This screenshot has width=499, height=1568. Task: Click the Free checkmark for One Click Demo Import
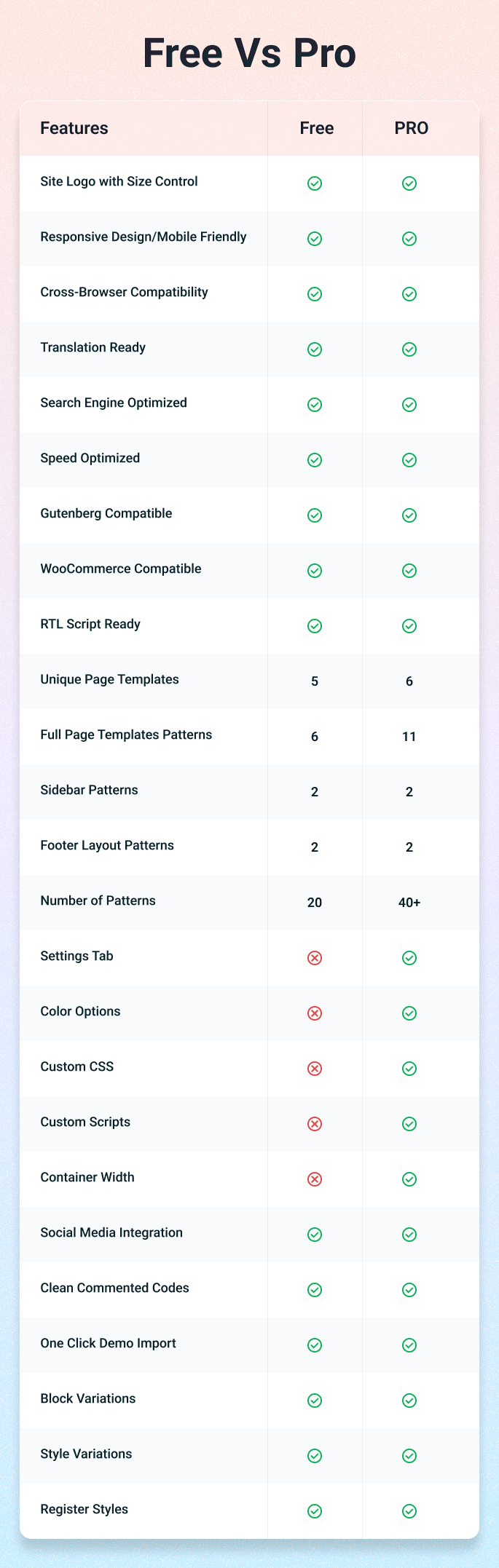[315, 1345]
